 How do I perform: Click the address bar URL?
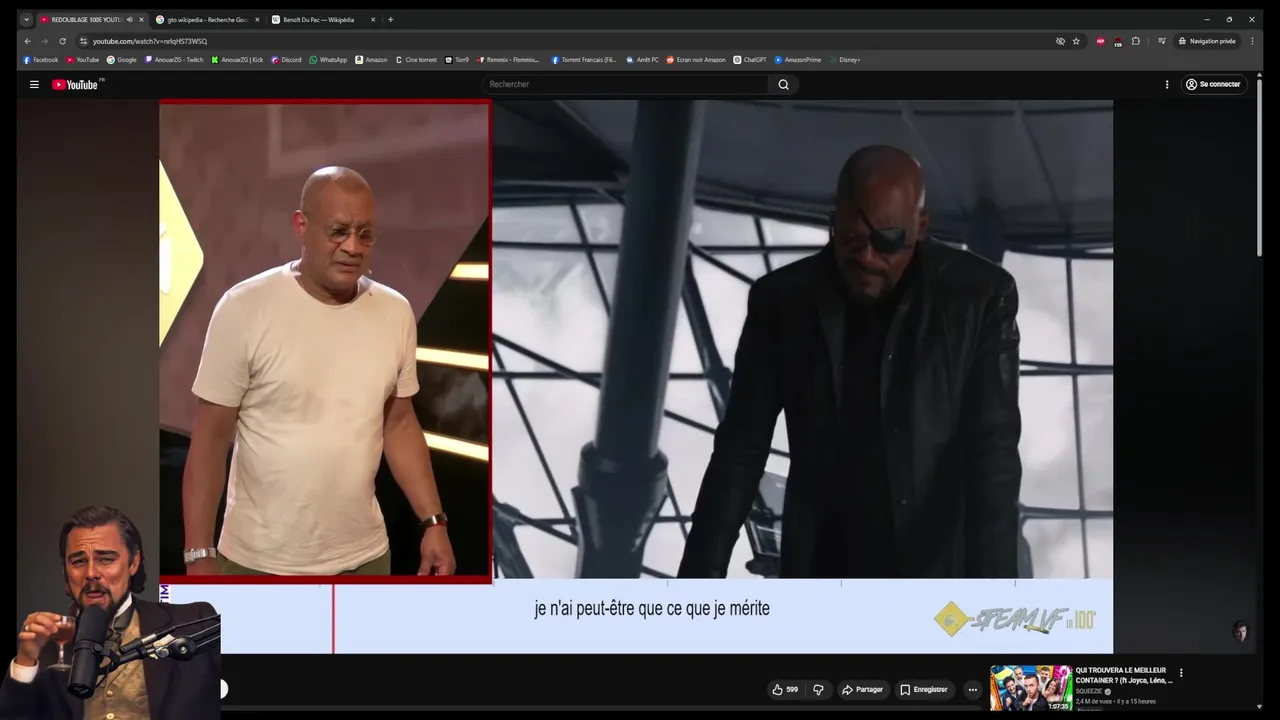[x=150, y=41]
